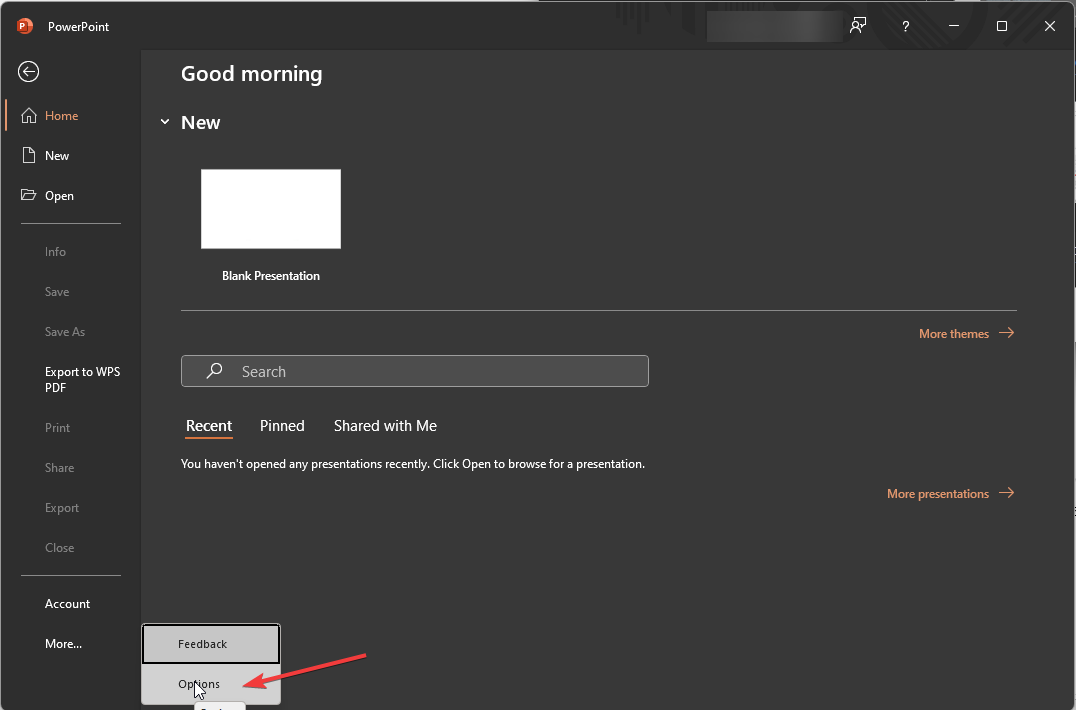
Task: Click the magnifier icon in search box
Action: [x=214, y=371]
